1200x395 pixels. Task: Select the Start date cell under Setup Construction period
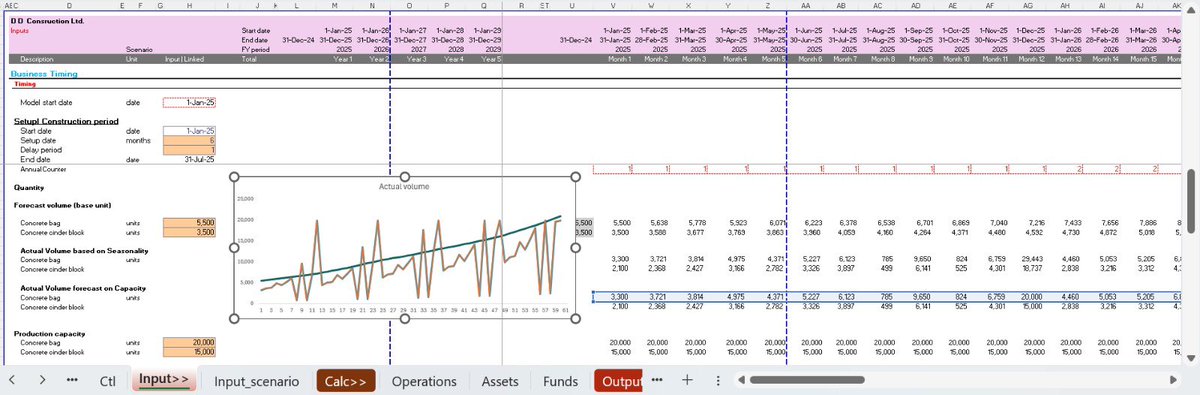click(x=190, y=130)
